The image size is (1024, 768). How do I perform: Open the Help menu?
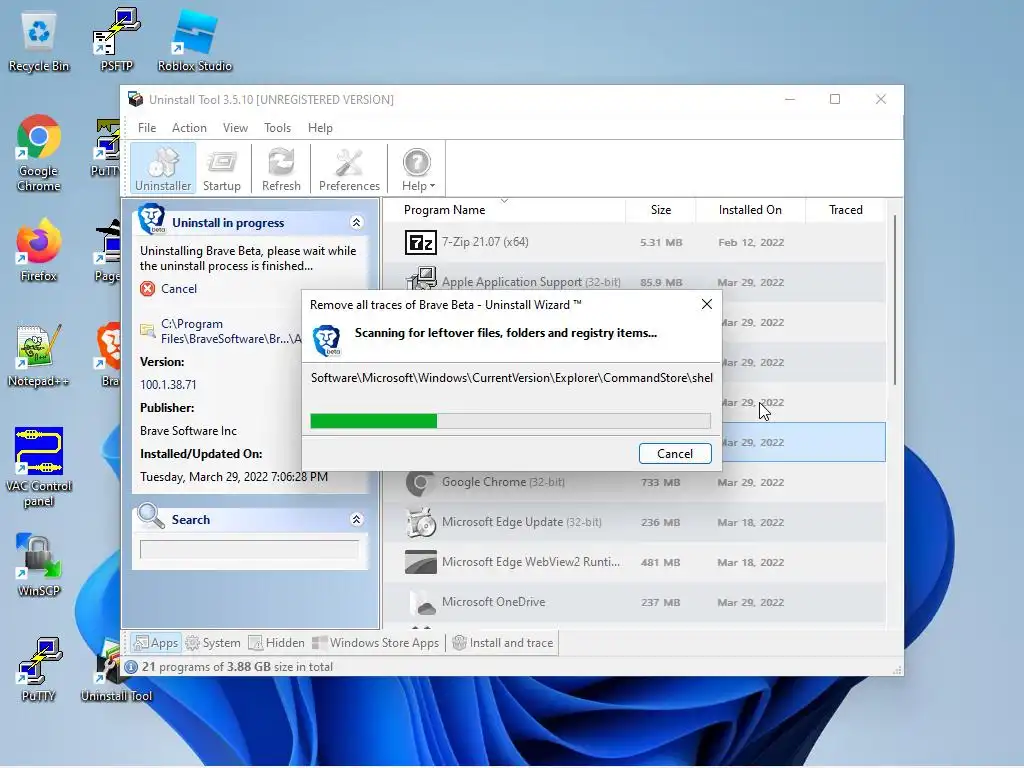320,128
